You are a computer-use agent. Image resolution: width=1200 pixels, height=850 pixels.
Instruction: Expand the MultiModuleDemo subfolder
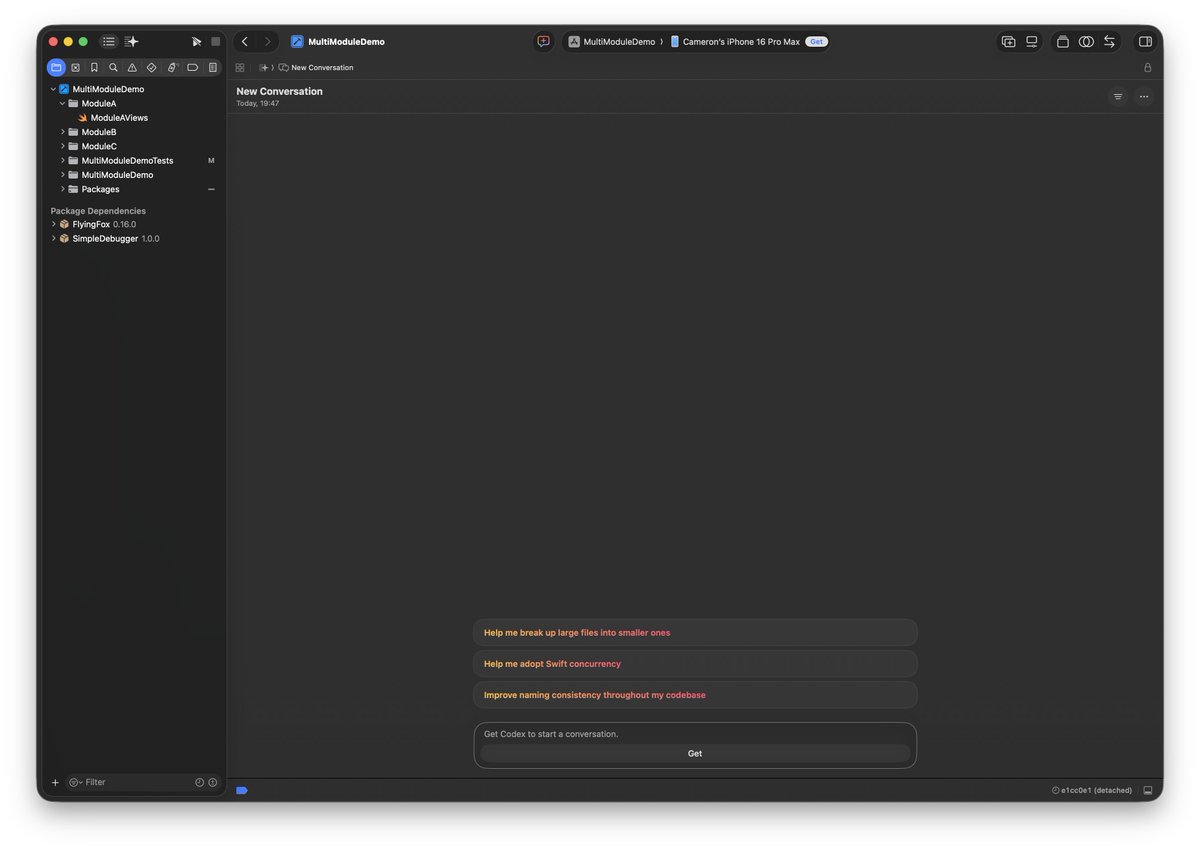[x=62, y=175]
